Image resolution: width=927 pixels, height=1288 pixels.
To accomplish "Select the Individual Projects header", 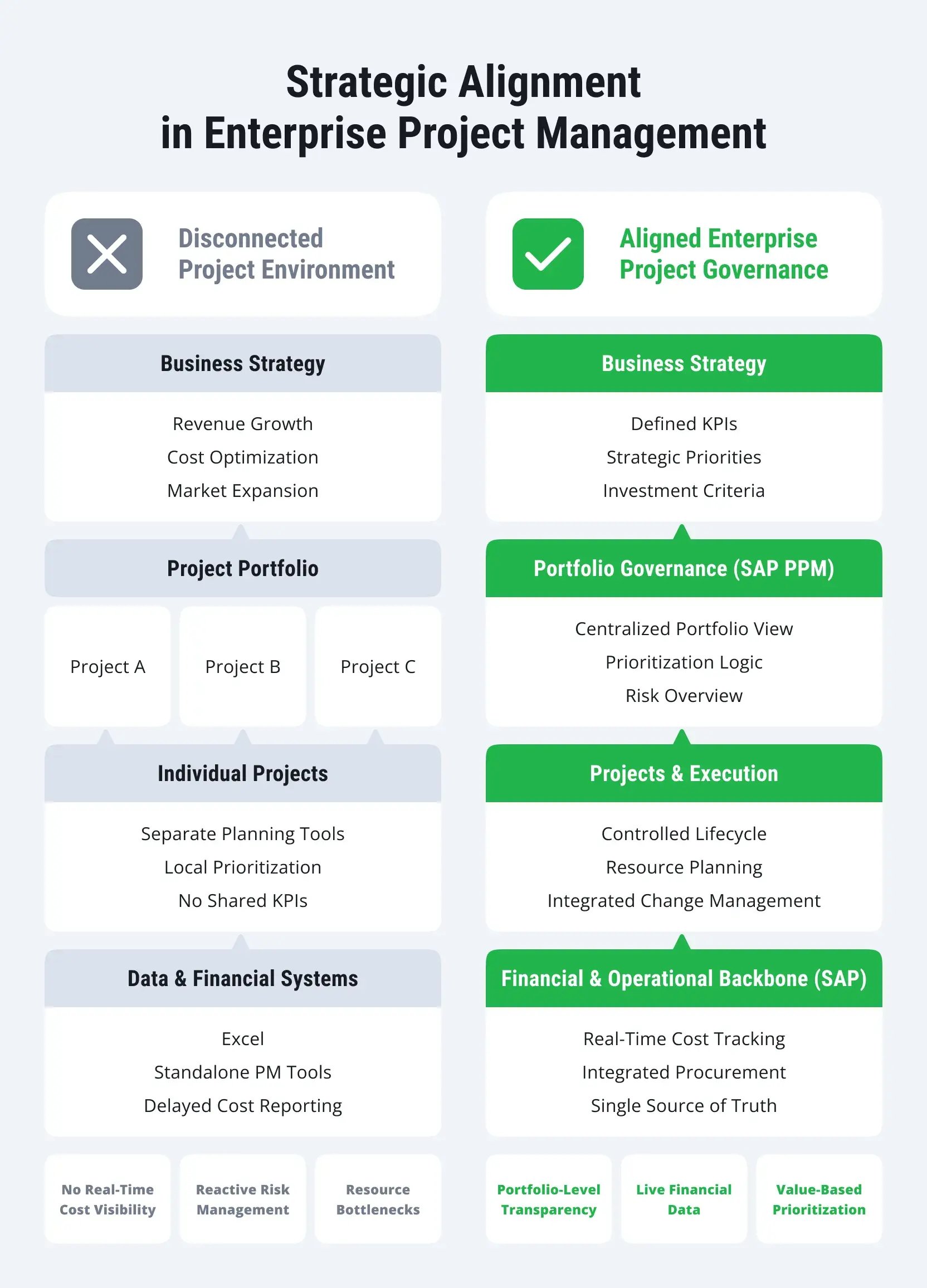I will (242, 773).
